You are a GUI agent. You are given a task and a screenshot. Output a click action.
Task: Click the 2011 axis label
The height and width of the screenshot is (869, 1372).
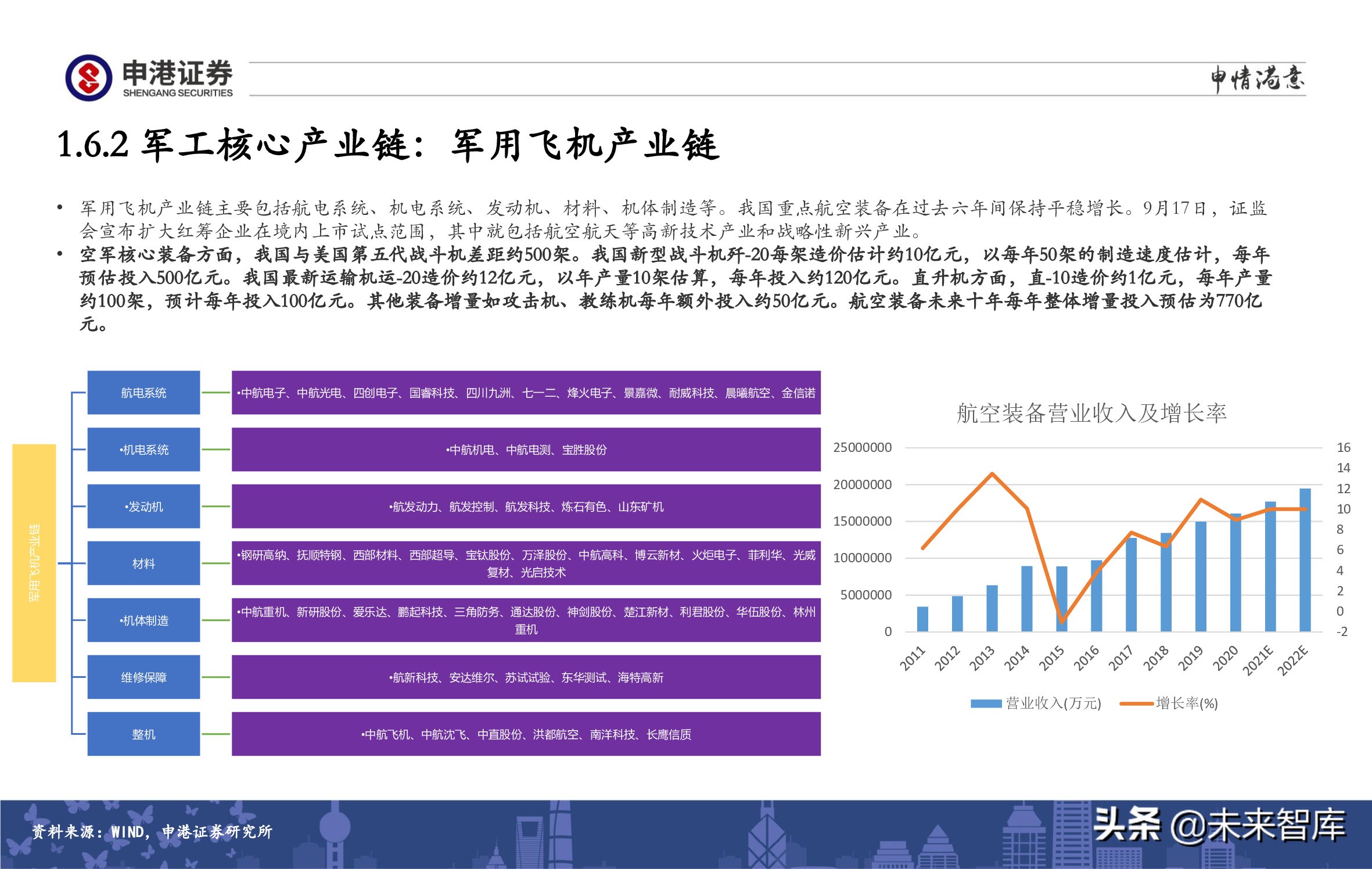913,659
